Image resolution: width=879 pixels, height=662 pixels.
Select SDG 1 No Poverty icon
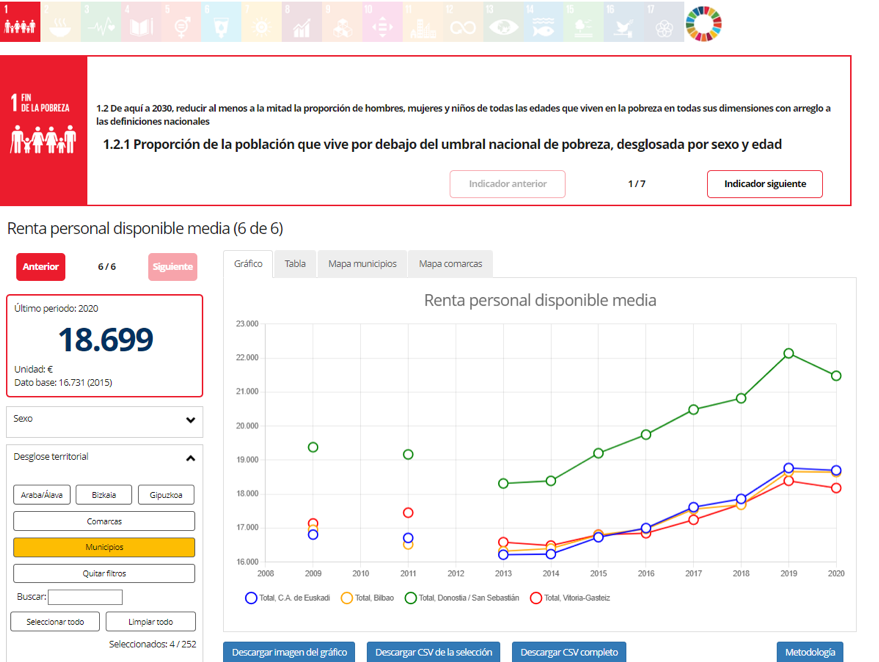20,21
